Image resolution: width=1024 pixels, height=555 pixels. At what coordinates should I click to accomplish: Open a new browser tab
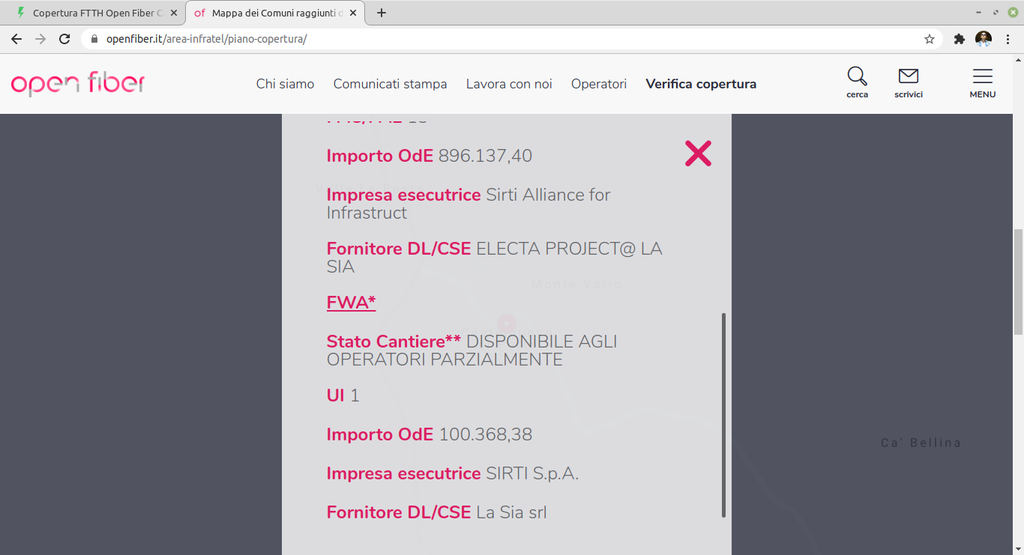(x=381, y=13)
